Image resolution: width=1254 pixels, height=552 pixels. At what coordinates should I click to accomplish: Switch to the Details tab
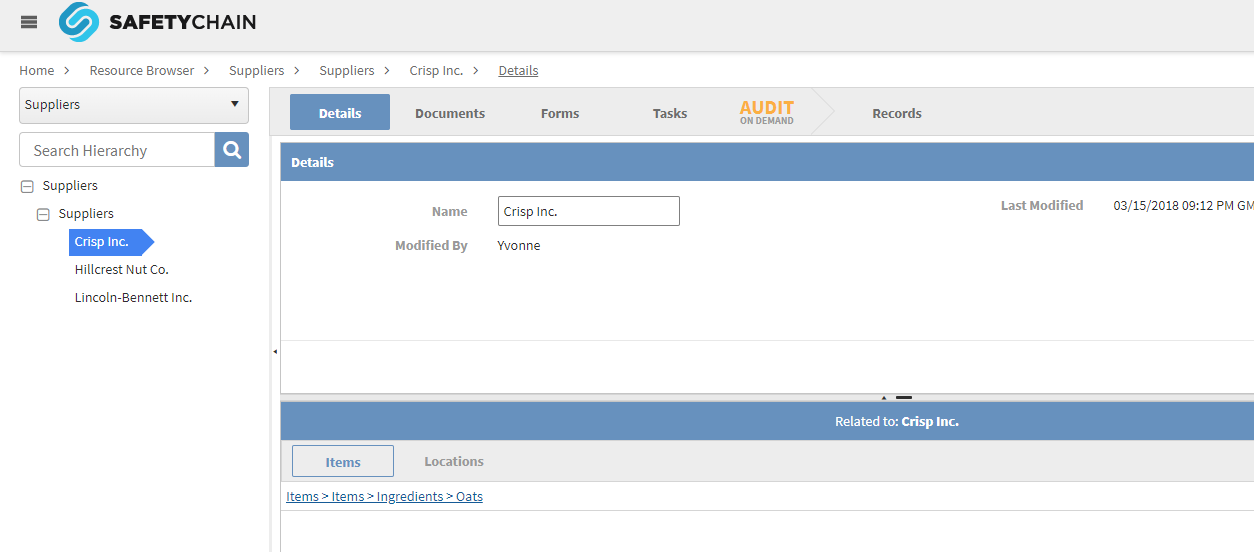click(340, 113)
